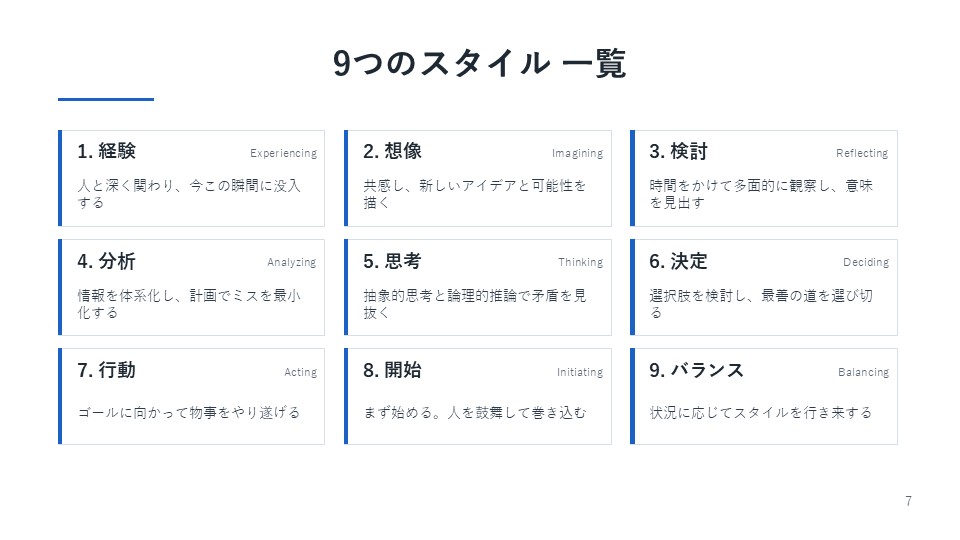Click the Reflecting label

click(x=862, y=153)
